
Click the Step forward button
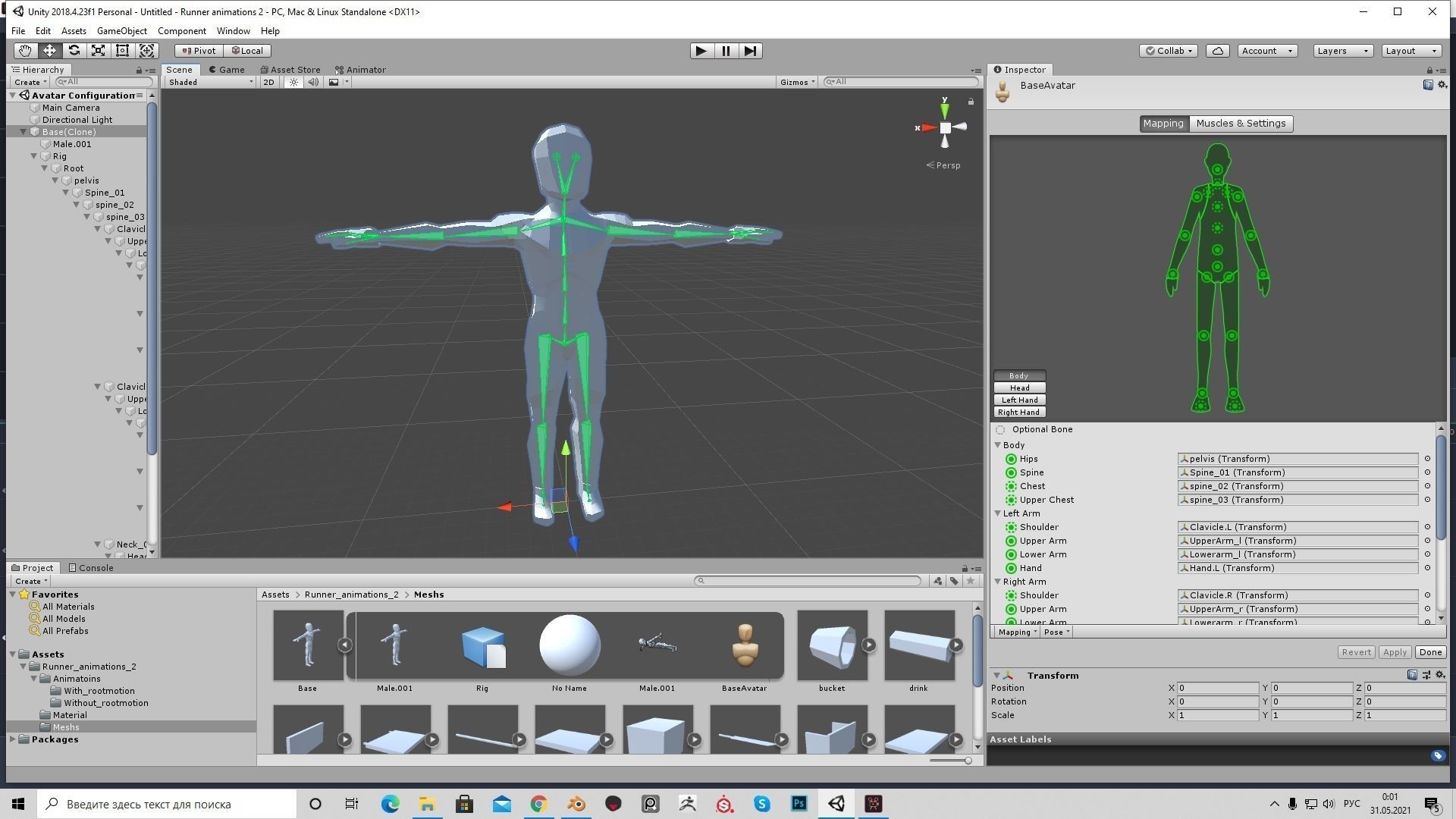(x=750, y=51)
